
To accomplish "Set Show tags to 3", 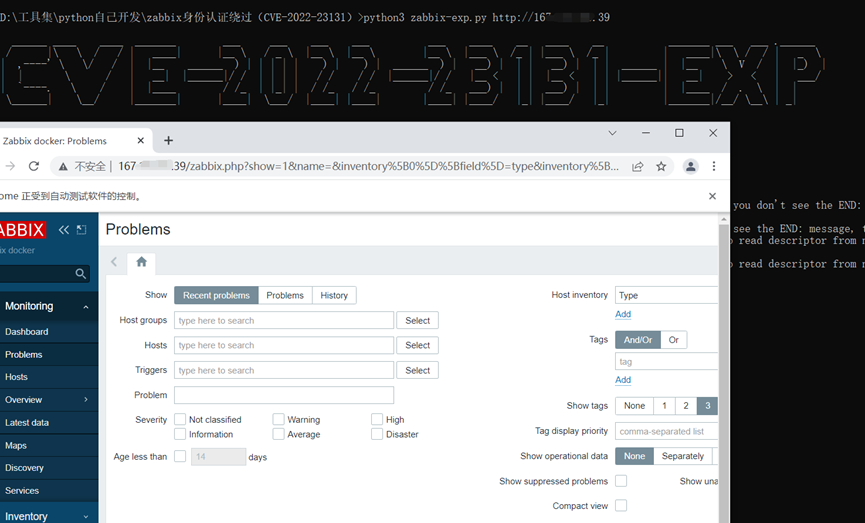I will [707, 405].
